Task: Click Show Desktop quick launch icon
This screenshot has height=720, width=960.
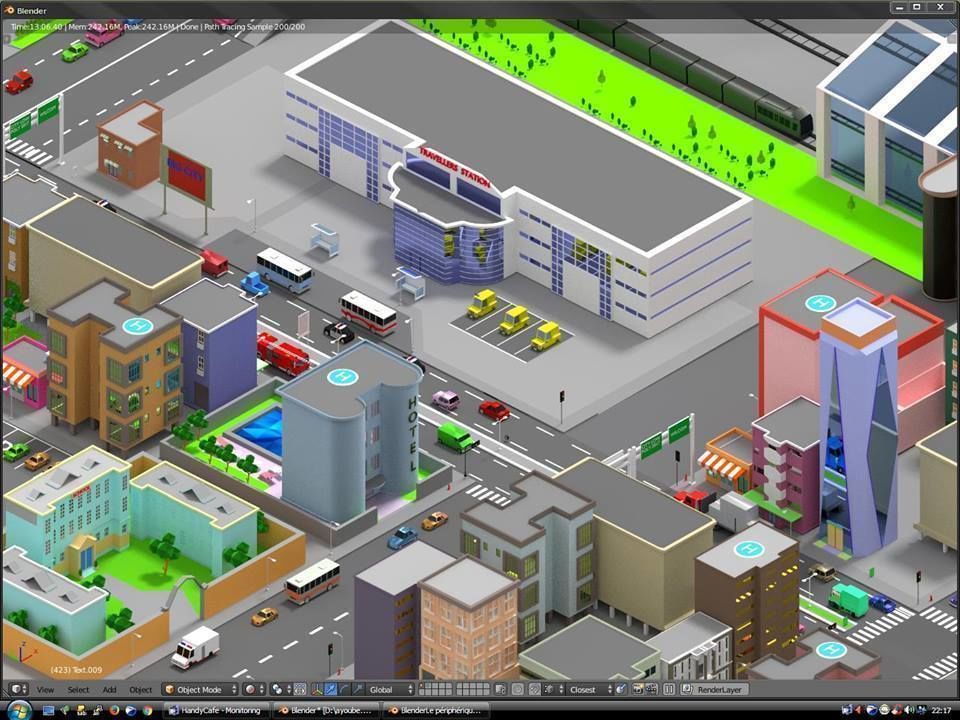Action: tap(48, 711)
